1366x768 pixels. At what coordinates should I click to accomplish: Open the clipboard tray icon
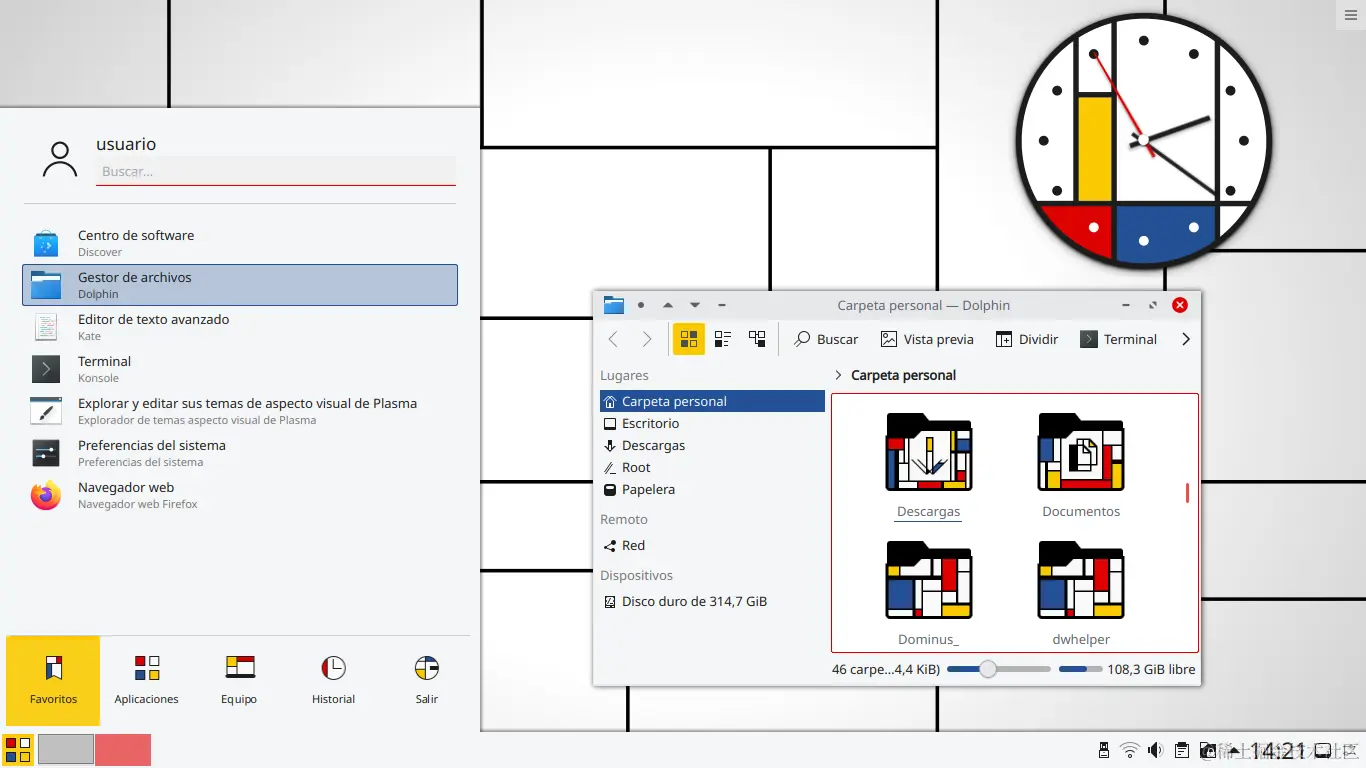point(1182,750)
